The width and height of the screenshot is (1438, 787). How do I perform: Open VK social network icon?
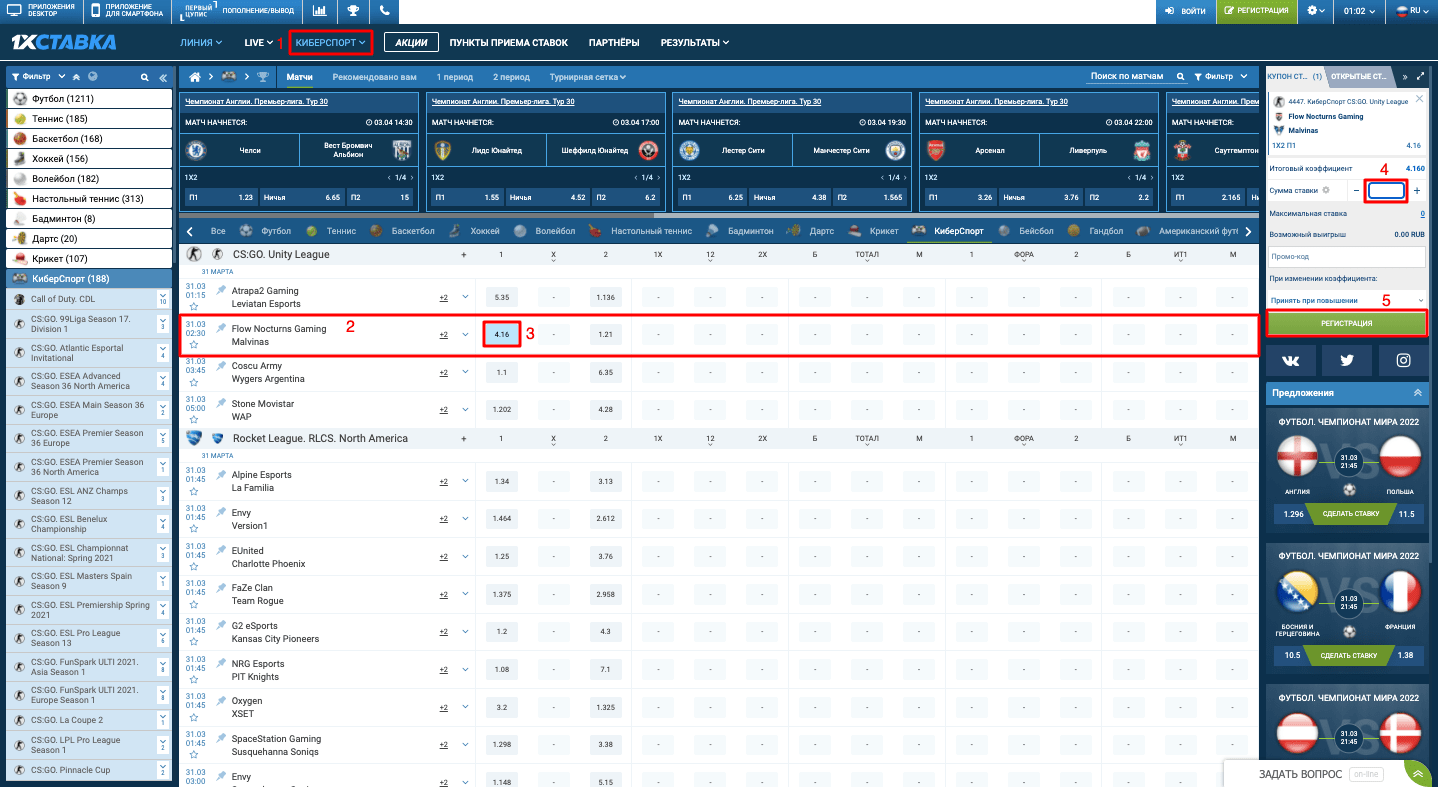pos(1291,360)
